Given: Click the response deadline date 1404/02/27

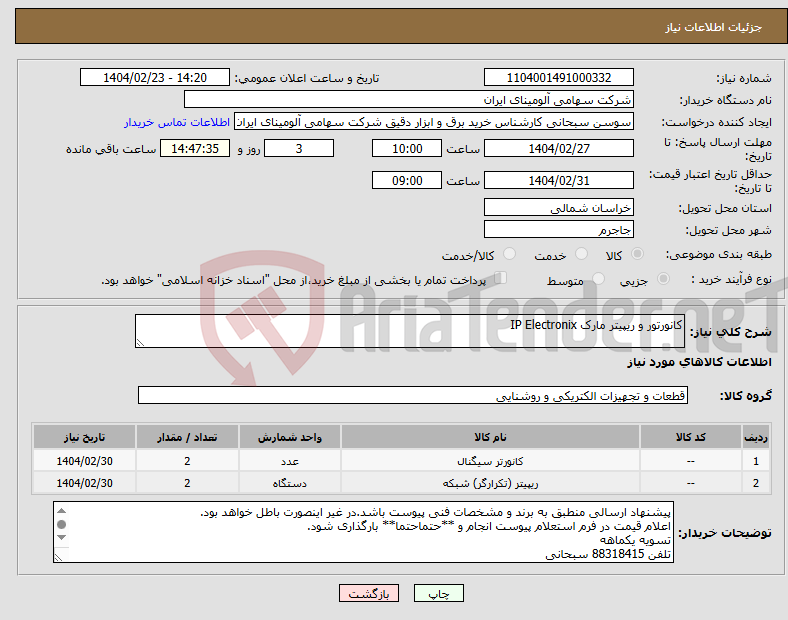Looking at the screenshot, I should (x=558, y=148).
